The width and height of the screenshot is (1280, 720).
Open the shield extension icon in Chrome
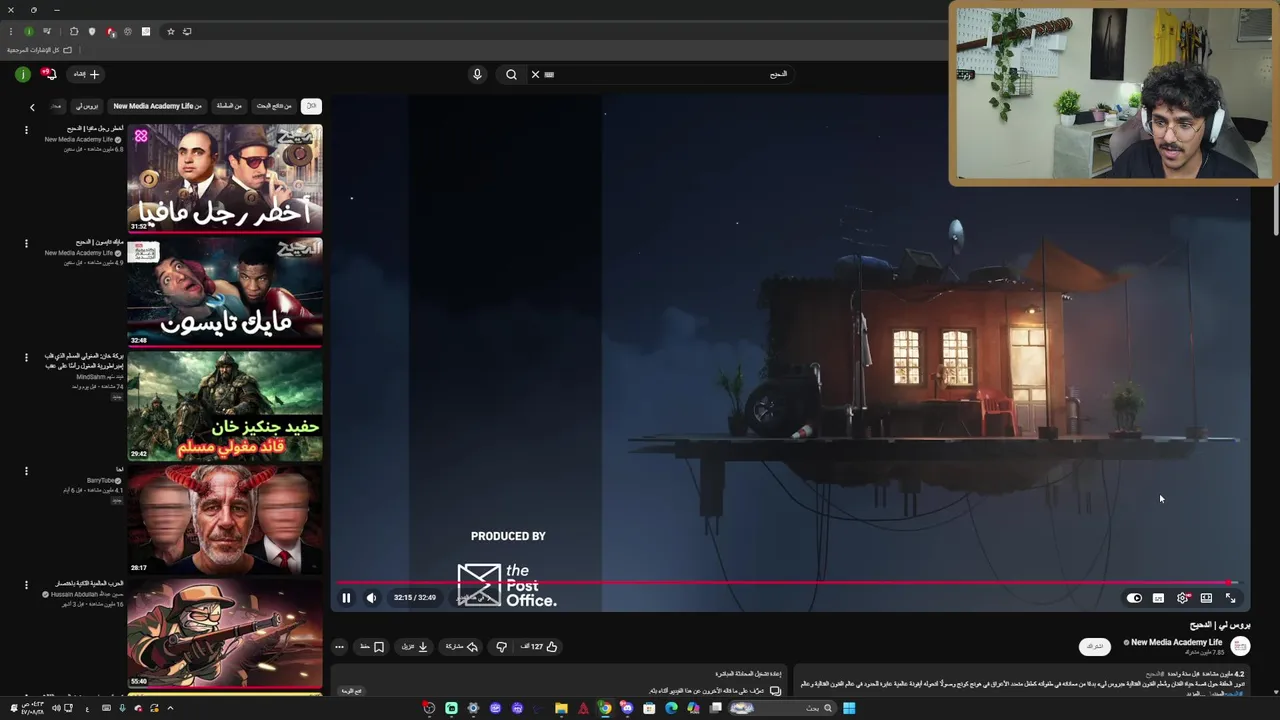pyautogui.click(x=92, y=31)
